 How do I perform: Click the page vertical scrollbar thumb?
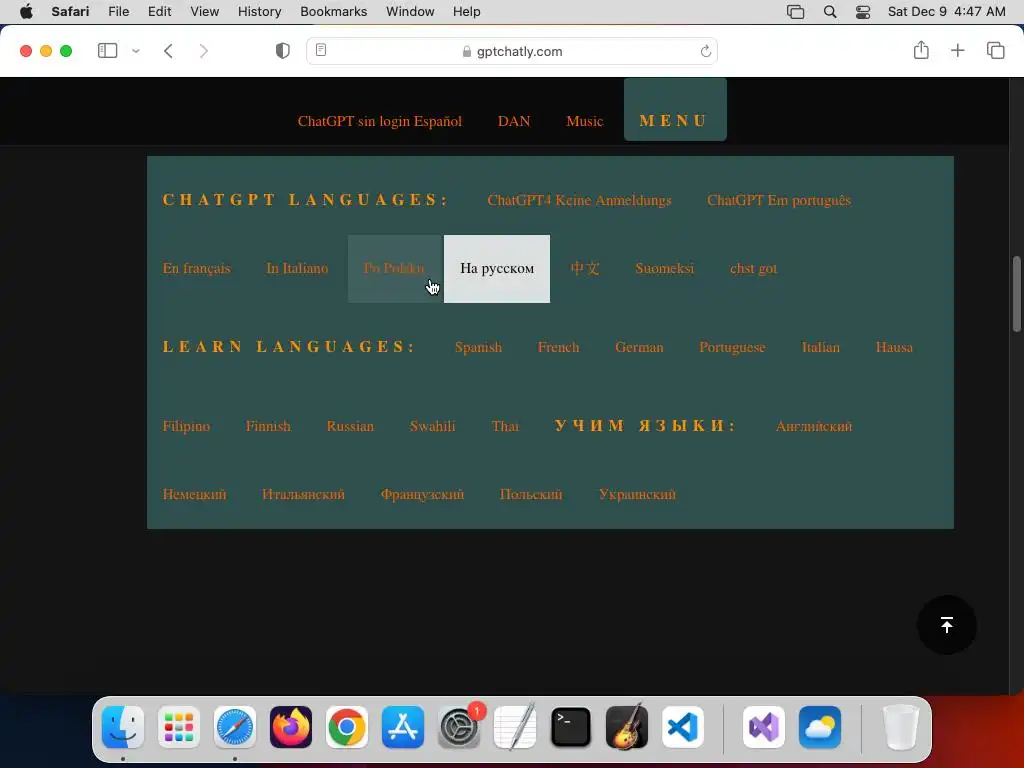[1017, 294]
